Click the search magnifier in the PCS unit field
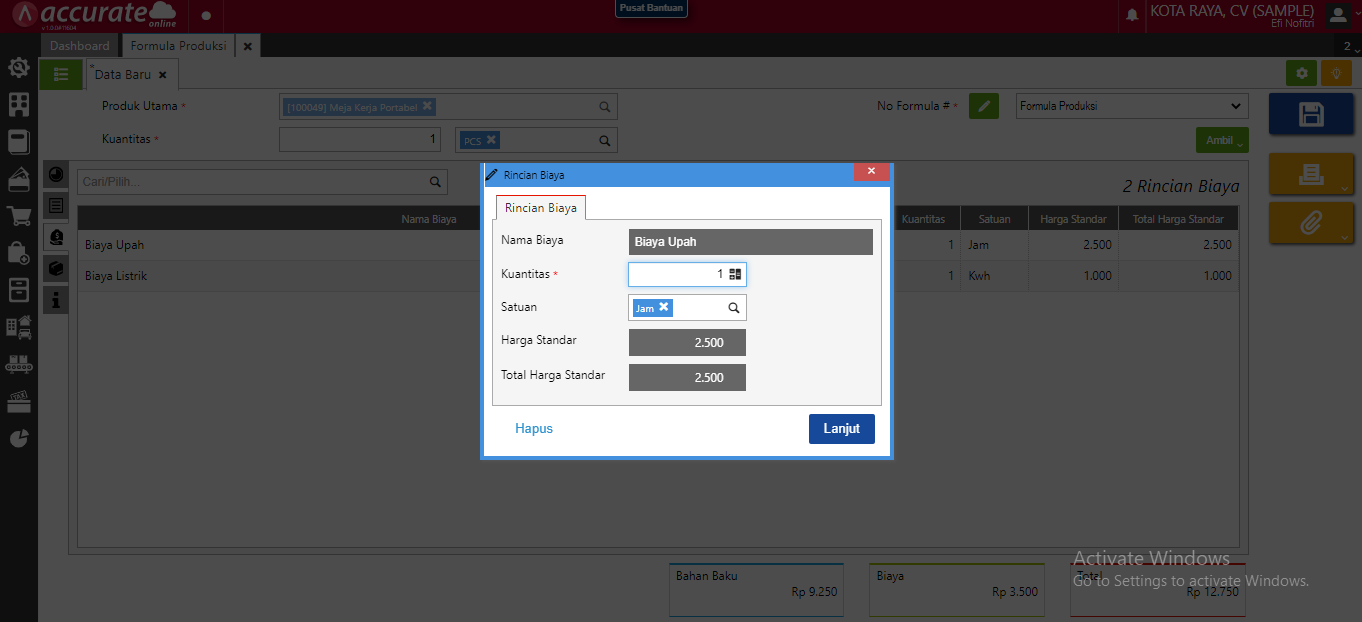The width and height of the screenshot is (1362, 622). coord(605,141)
